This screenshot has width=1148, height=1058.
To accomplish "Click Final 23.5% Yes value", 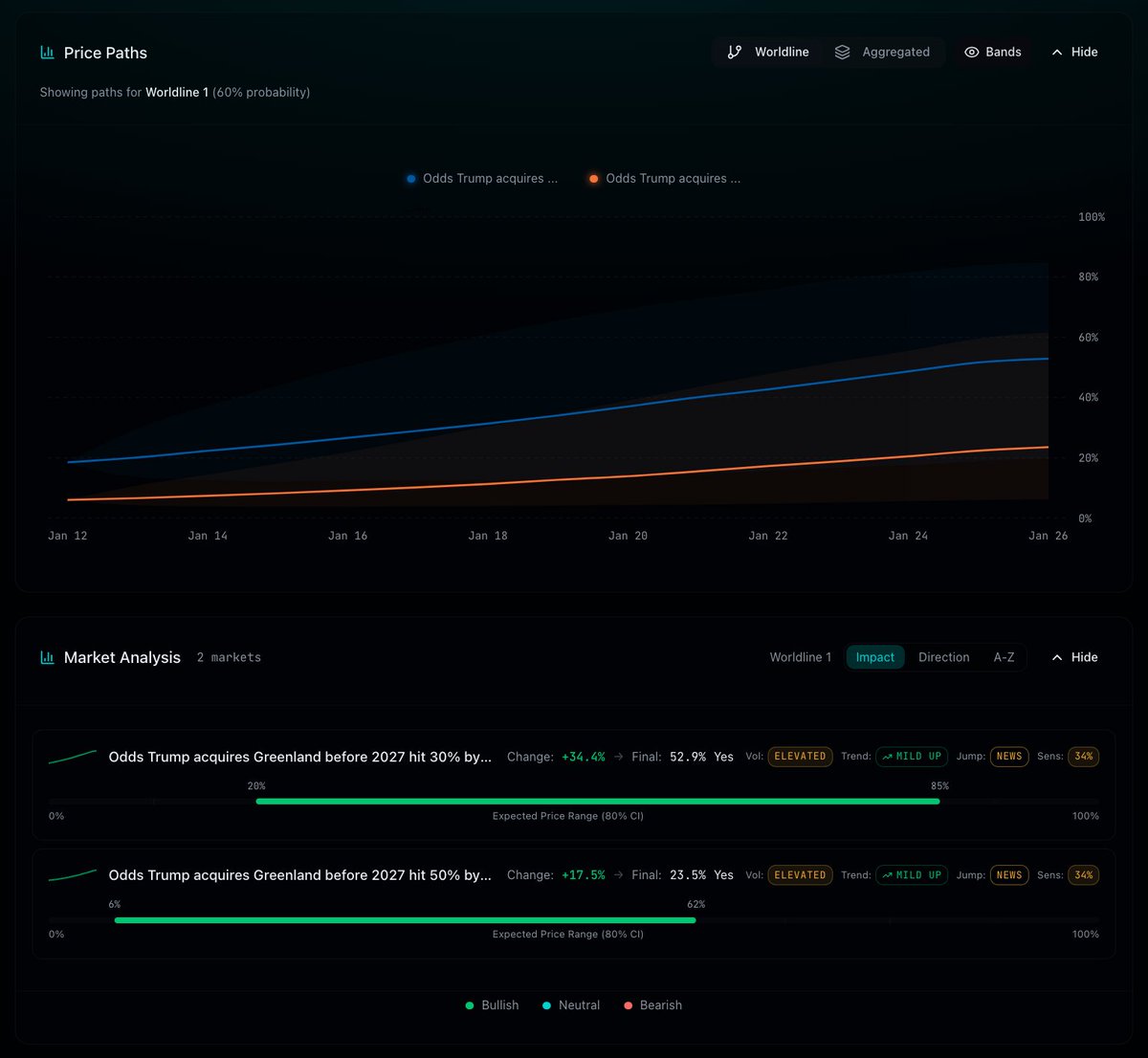I will (701, 875).
